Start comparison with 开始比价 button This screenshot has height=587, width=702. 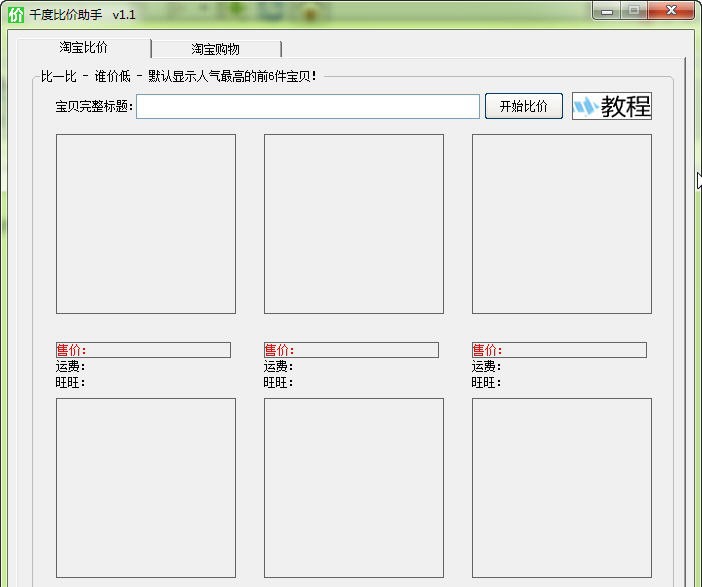pos(524,106)
